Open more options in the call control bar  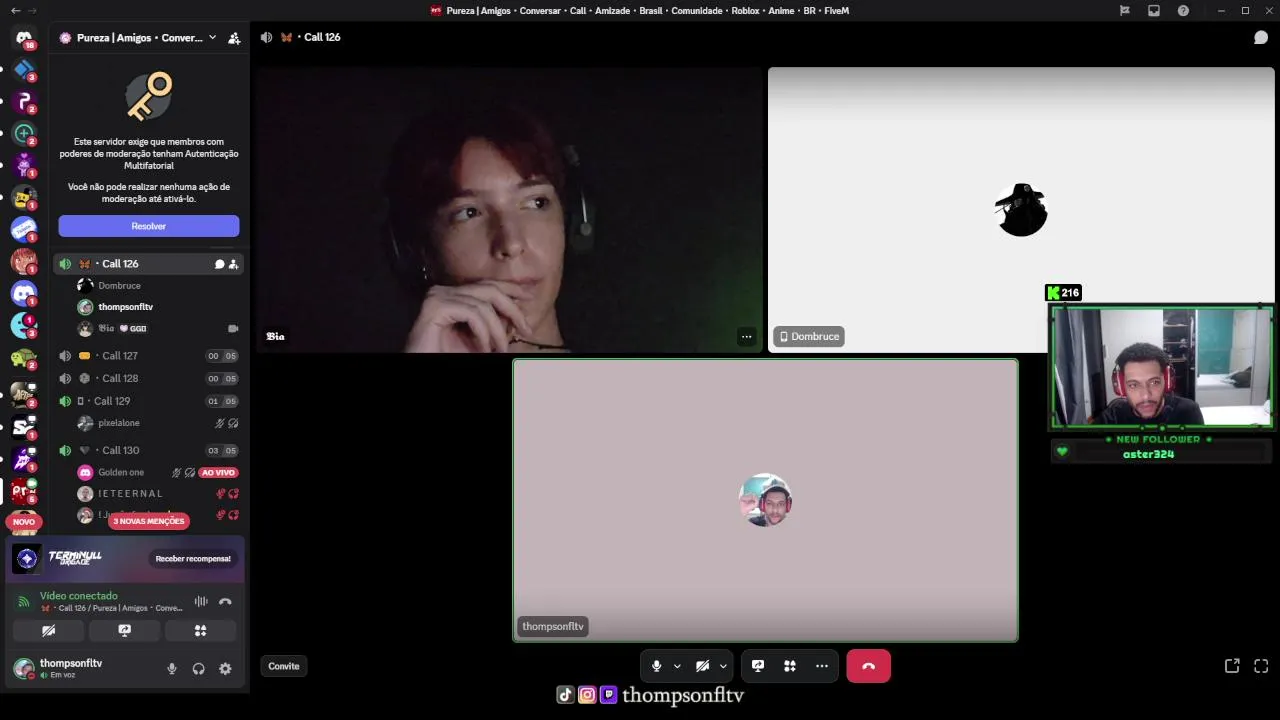[822, 666]
